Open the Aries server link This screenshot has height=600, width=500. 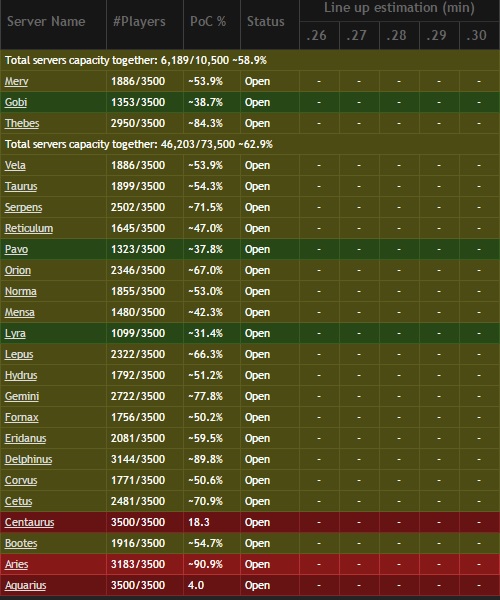[16, 564]
